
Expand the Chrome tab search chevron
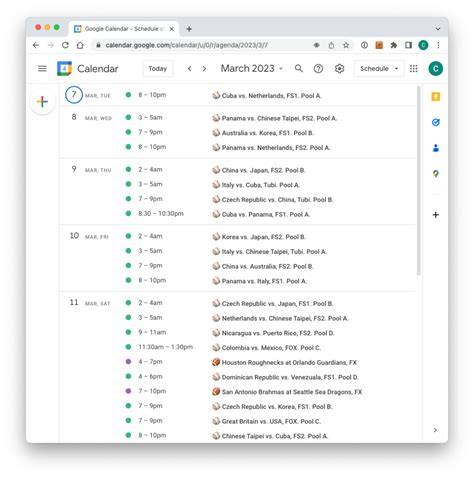tap(438, 29)
